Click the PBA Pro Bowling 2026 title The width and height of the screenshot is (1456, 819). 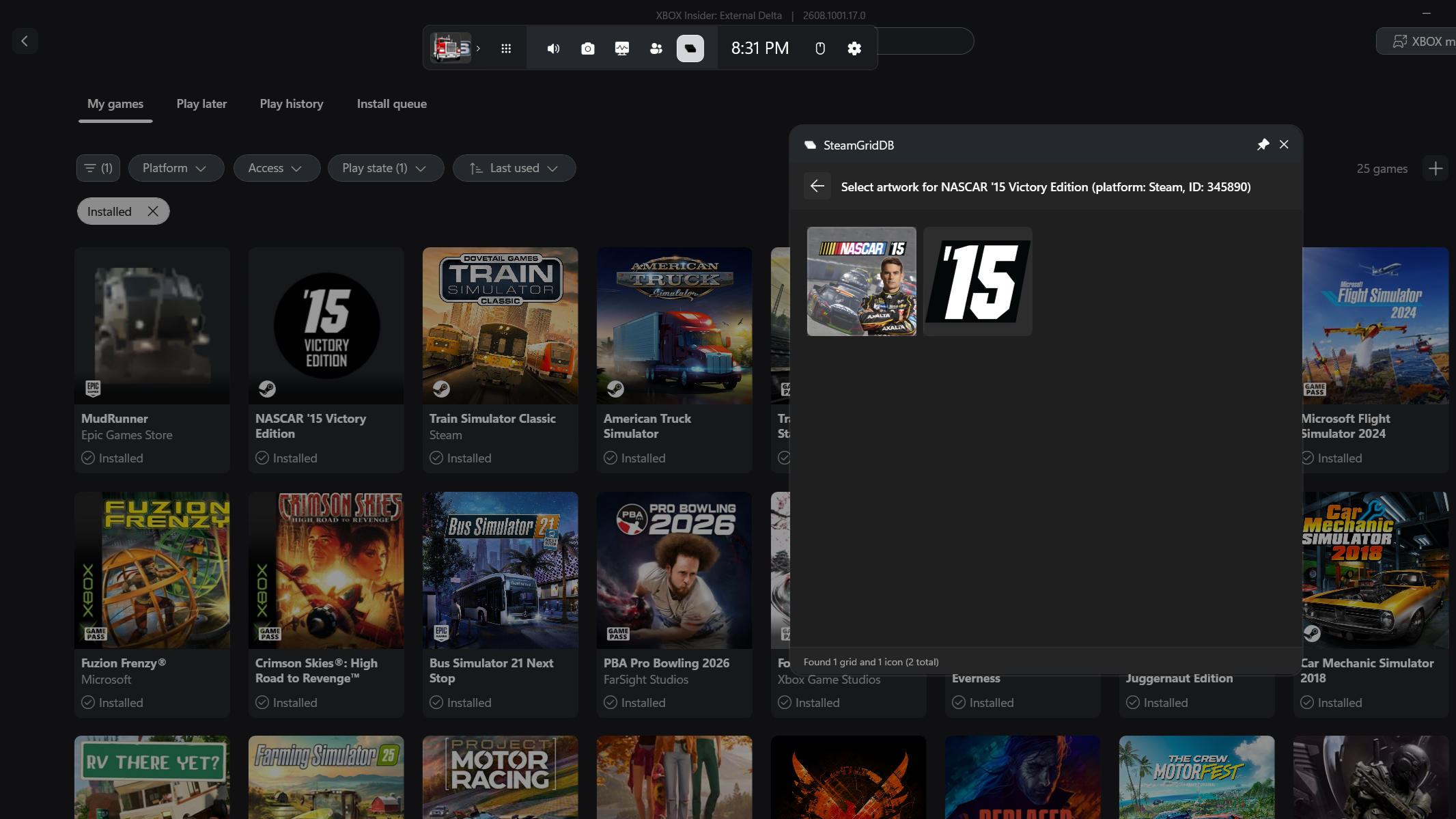tap(667, 663)
